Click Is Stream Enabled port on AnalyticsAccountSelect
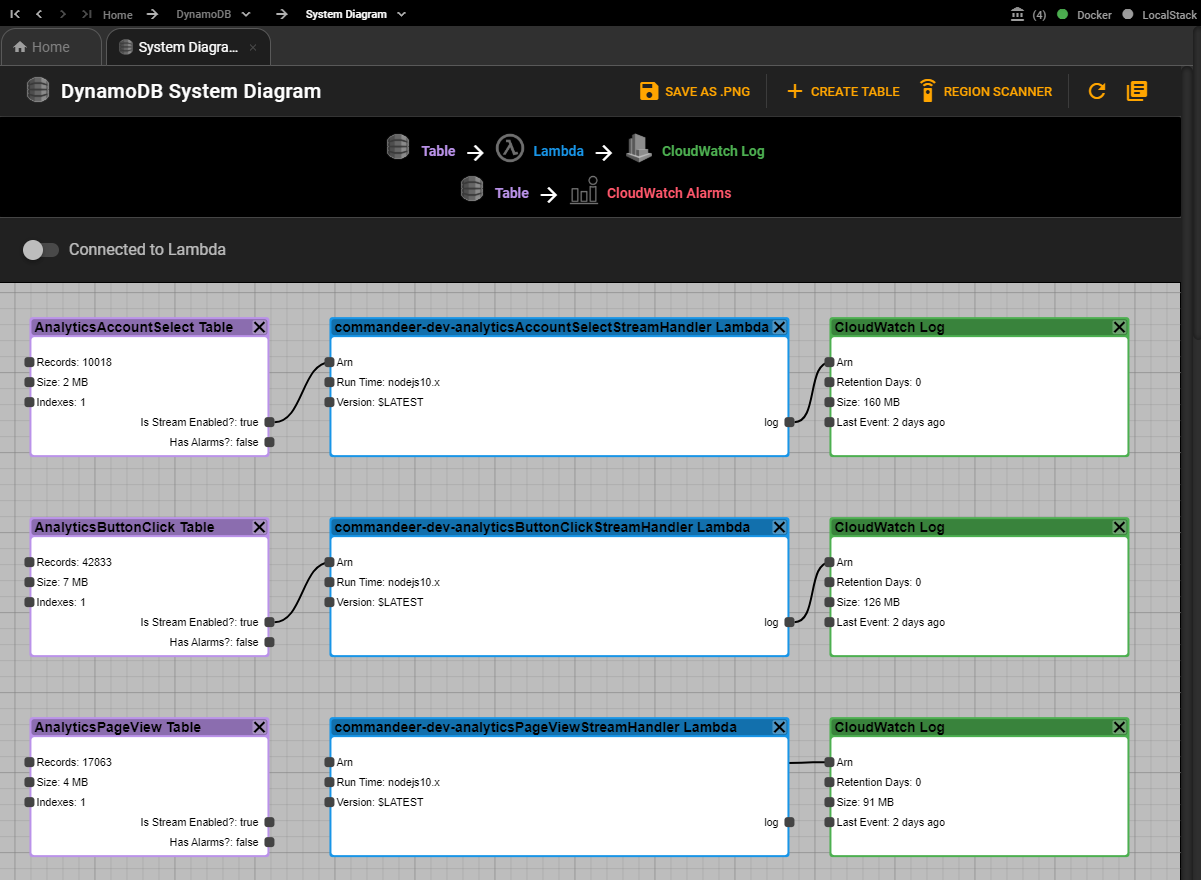The image size is (1201, 880). [x=269, y=422]
